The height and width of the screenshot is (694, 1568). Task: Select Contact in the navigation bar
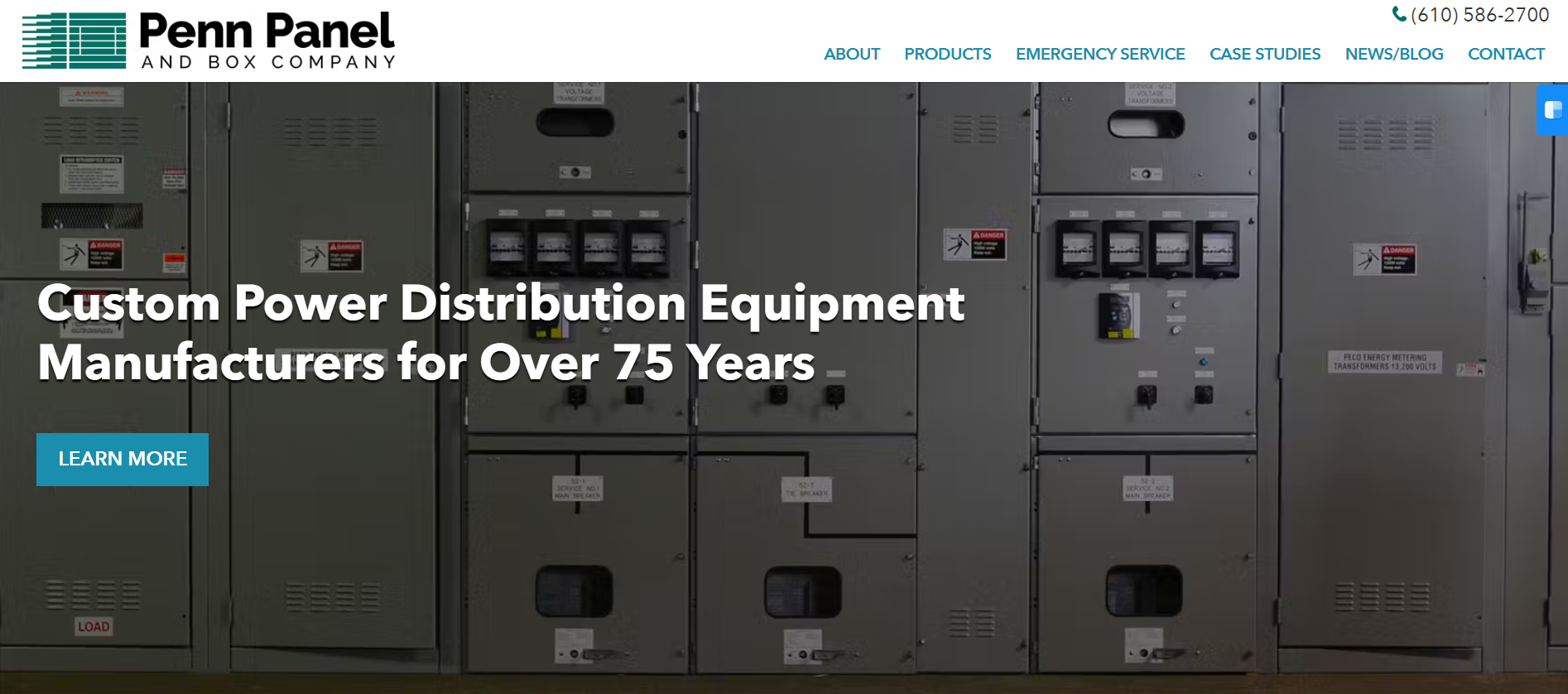[x=1506, y=54]
